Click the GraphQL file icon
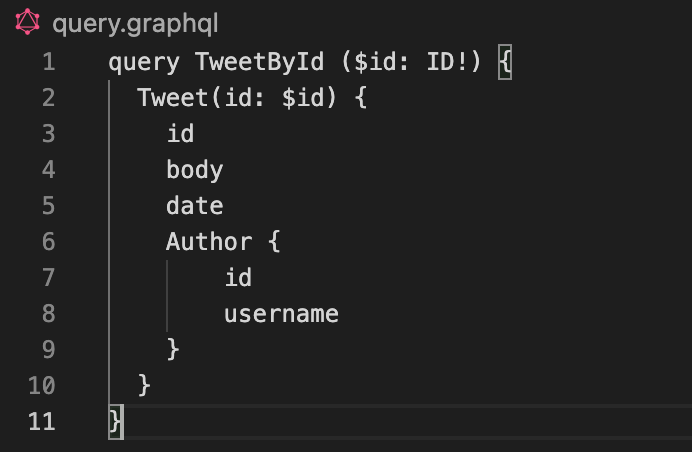The height and width of the screenshot is (452, 692). 27,22
